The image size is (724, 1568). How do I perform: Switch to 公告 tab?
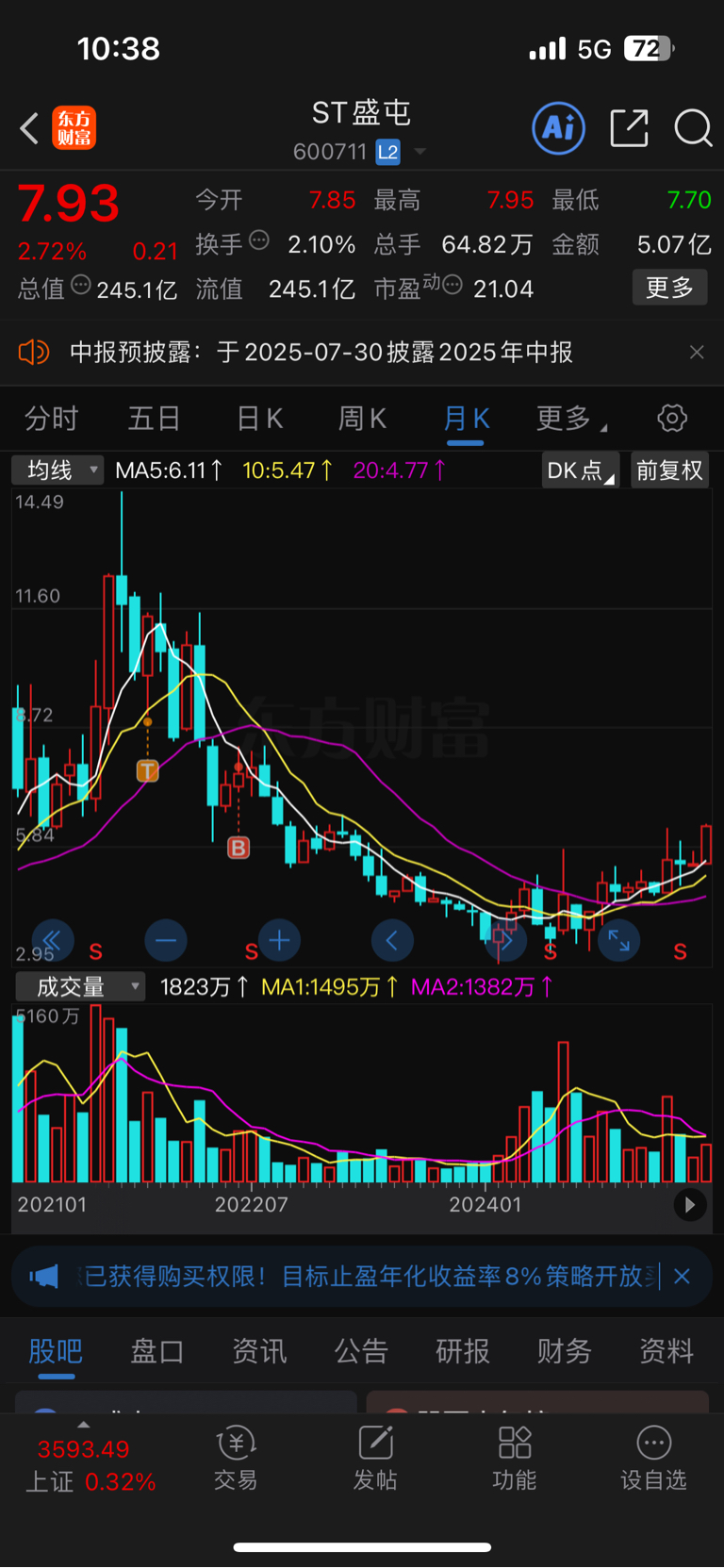click(x=361, y=1351)
